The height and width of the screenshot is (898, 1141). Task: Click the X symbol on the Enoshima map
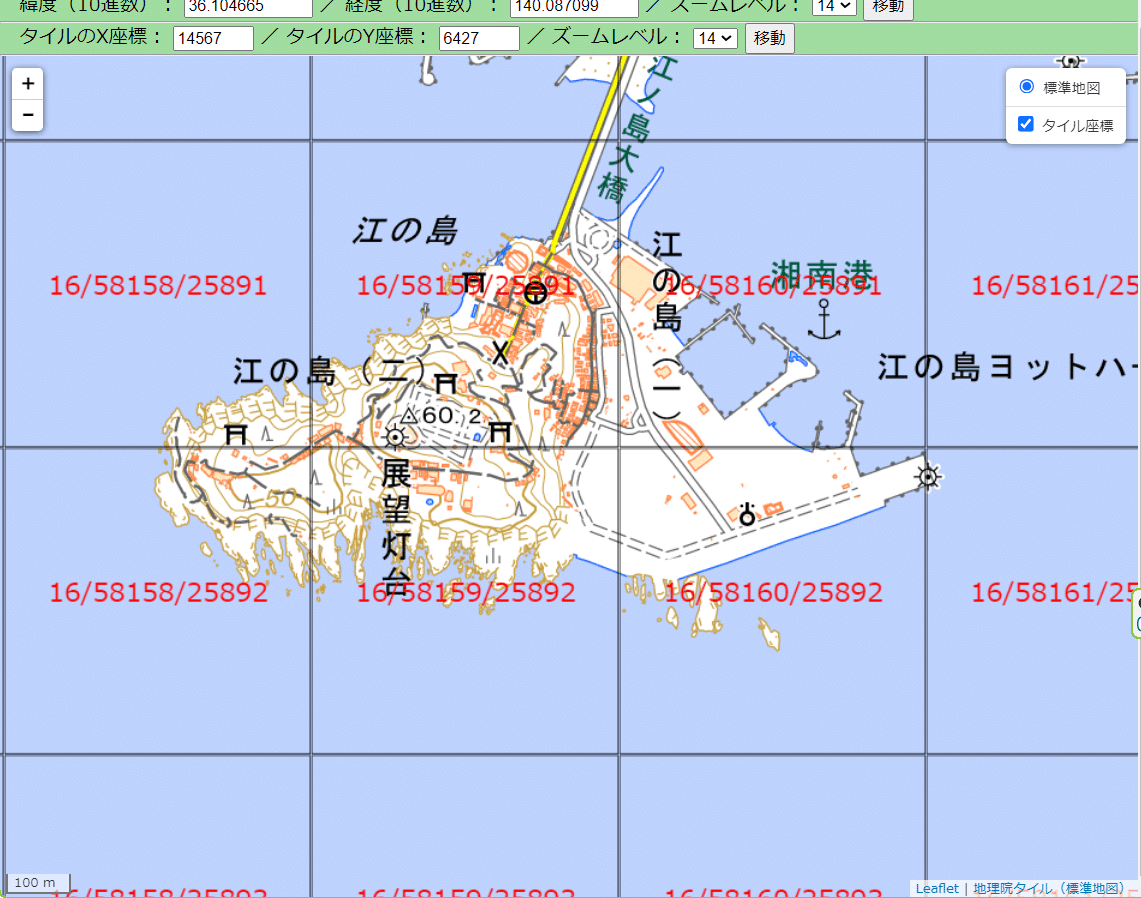click(500, 352)
